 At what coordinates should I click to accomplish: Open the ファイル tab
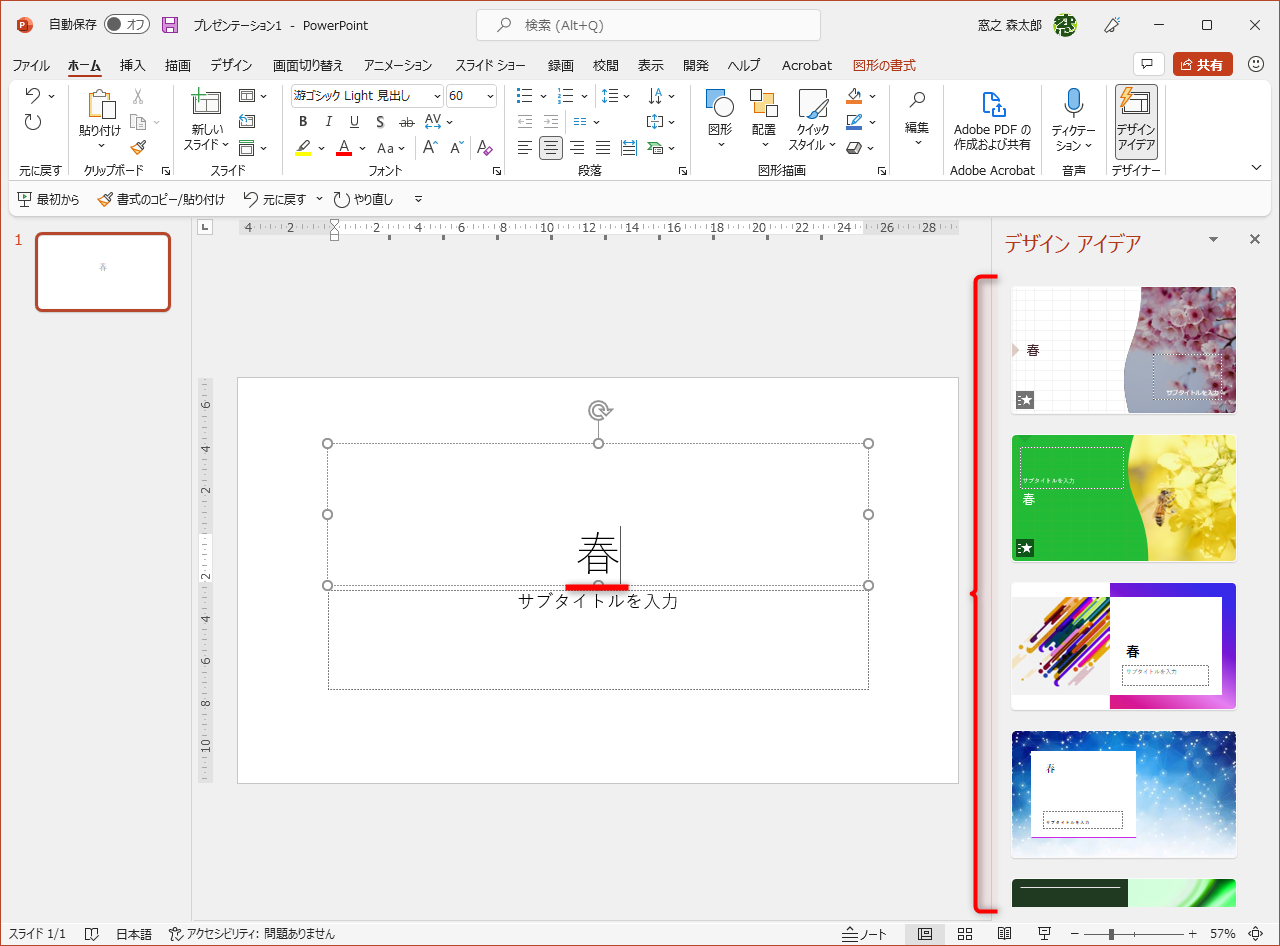[31, 65]
